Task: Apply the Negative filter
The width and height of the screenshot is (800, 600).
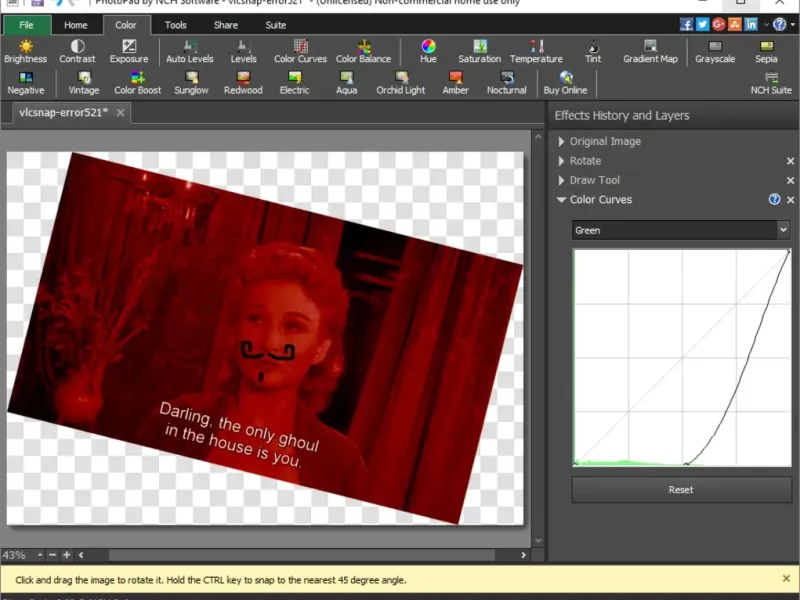Action: point(25,82)
